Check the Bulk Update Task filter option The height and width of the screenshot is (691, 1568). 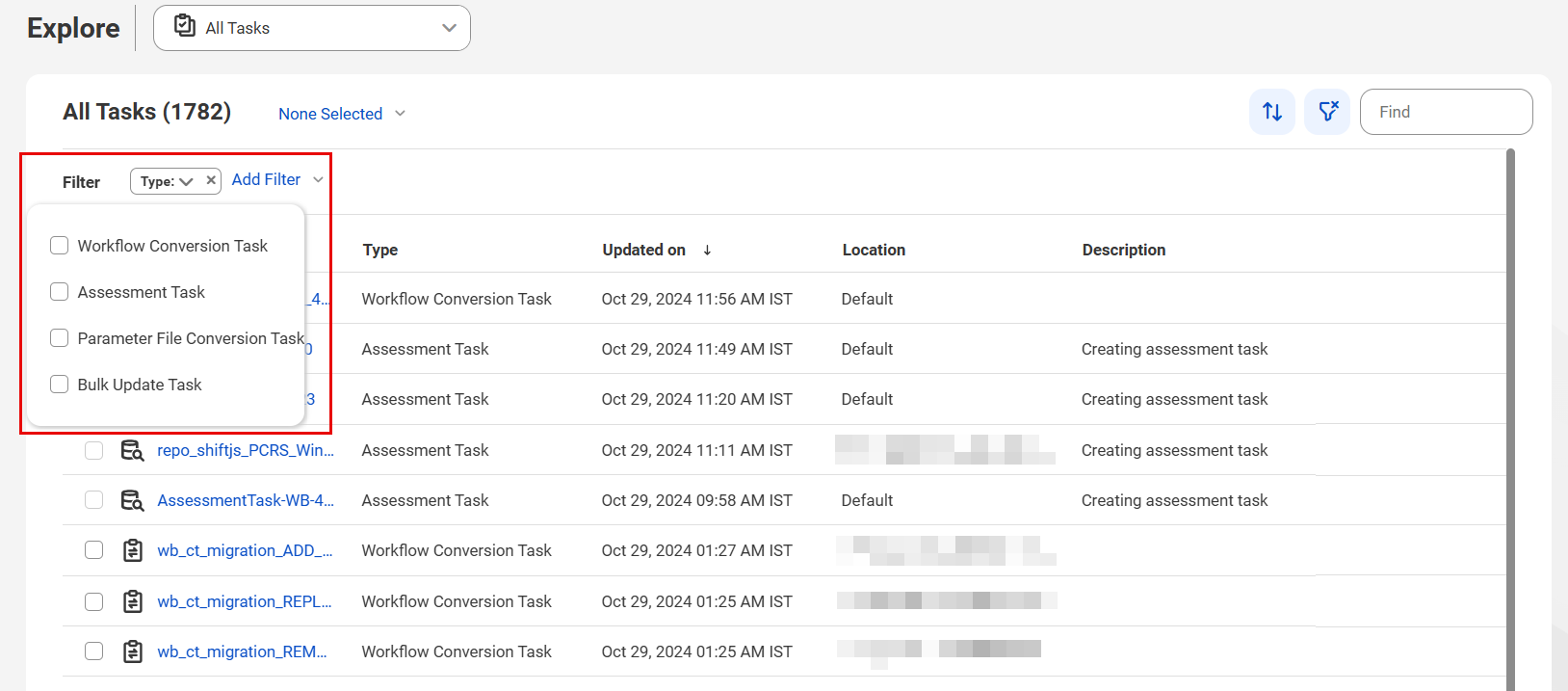pos(59,385)
